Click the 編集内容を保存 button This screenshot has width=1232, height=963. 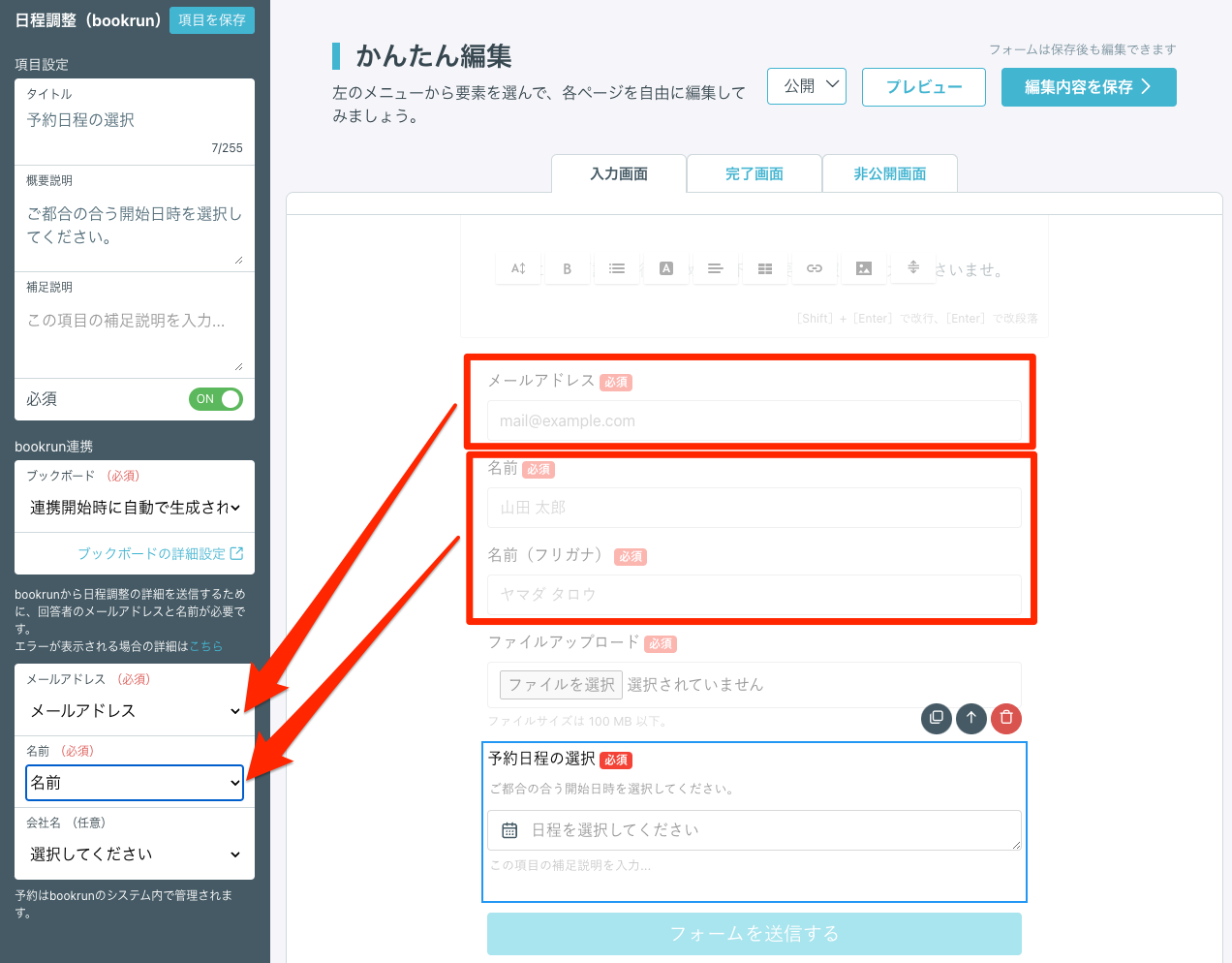[1089, 87]
